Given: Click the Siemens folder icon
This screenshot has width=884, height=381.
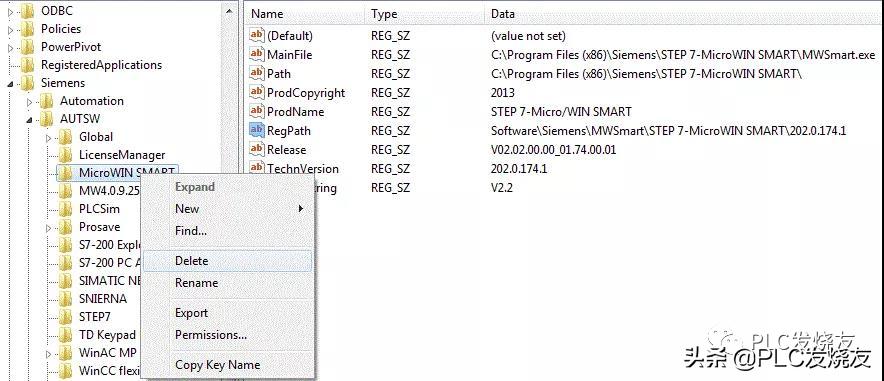Looking at the screenshot, I should coord(28,83).
